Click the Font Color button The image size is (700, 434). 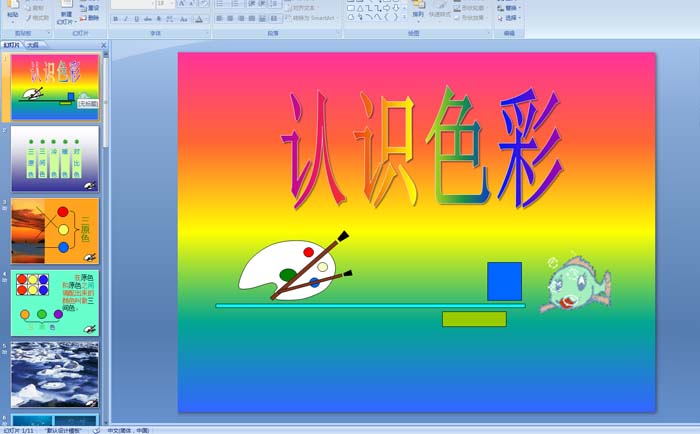199,19
